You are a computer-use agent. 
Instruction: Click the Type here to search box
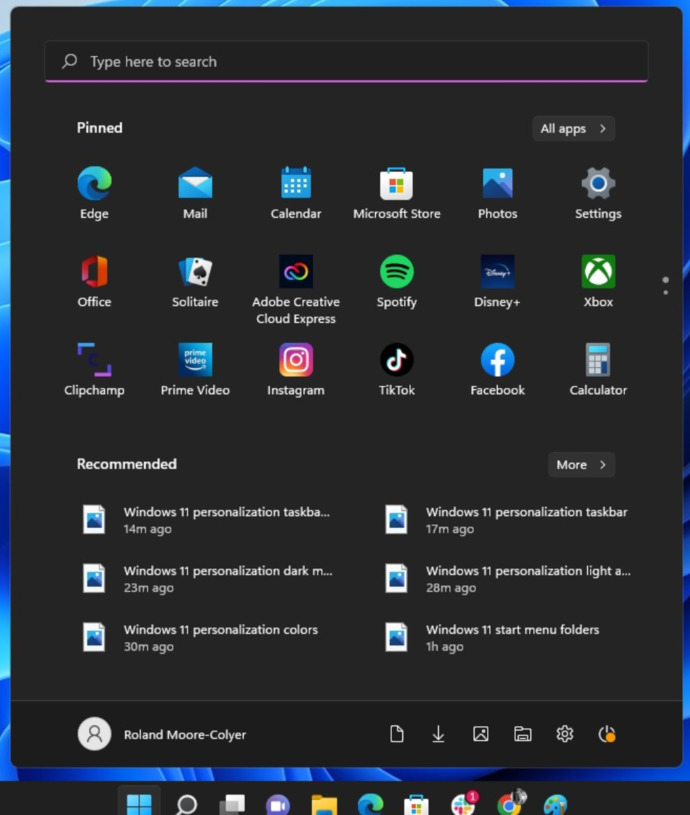pos(346,61)
